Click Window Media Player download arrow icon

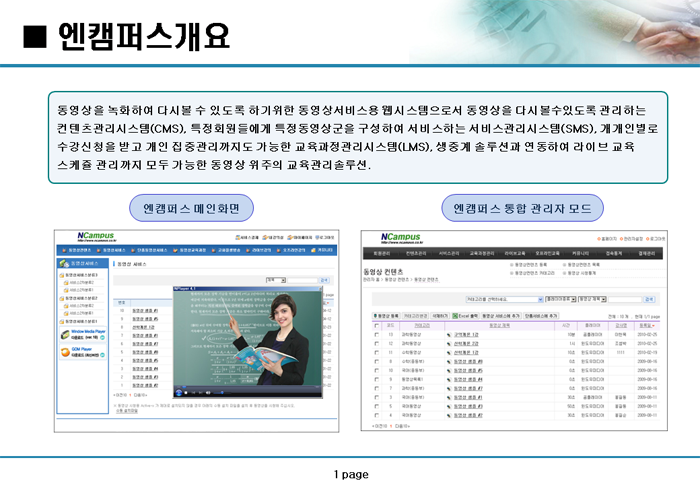[x=102, y=338]
